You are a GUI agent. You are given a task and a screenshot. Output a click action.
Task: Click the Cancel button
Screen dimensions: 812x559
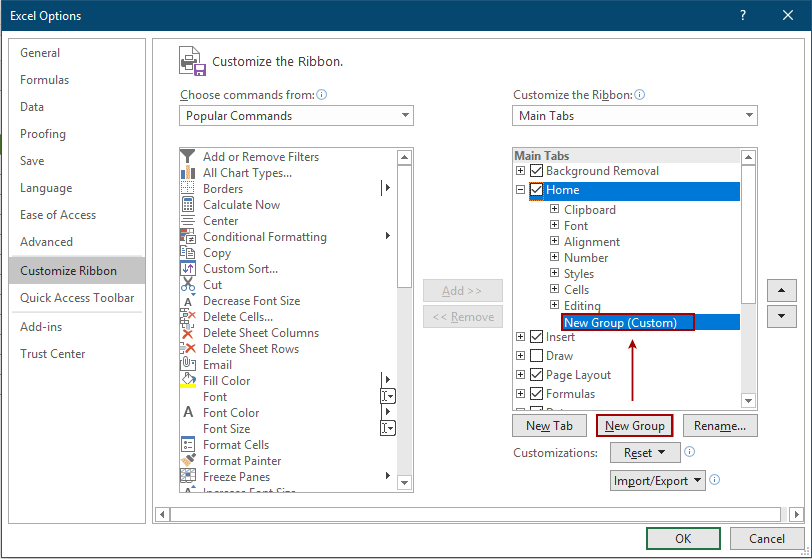767,539
